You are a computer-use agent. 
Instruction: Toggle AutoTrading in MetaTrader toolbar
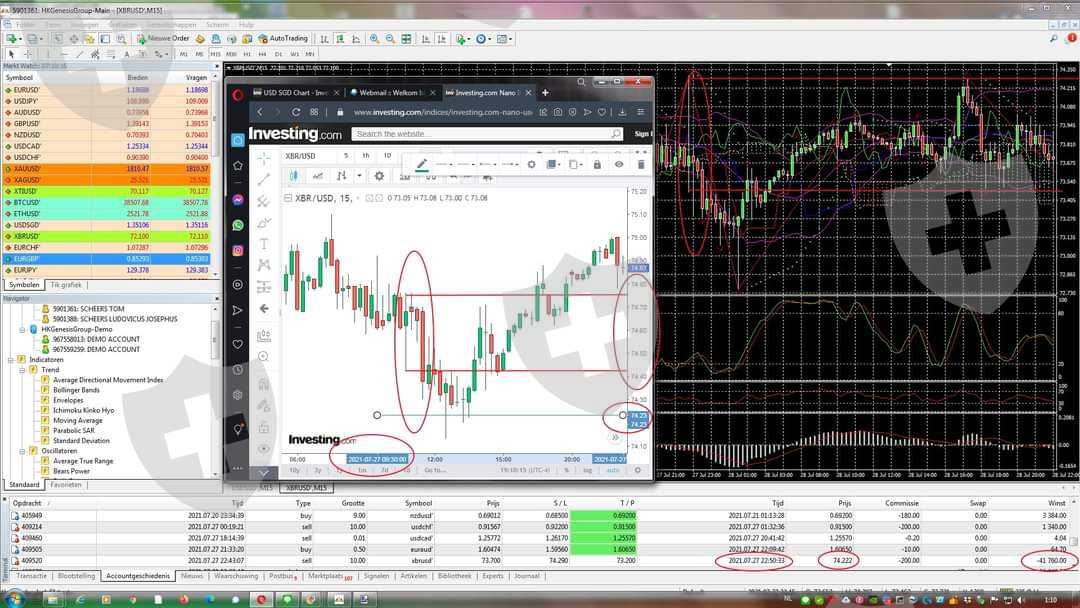(x=283, y=39)
